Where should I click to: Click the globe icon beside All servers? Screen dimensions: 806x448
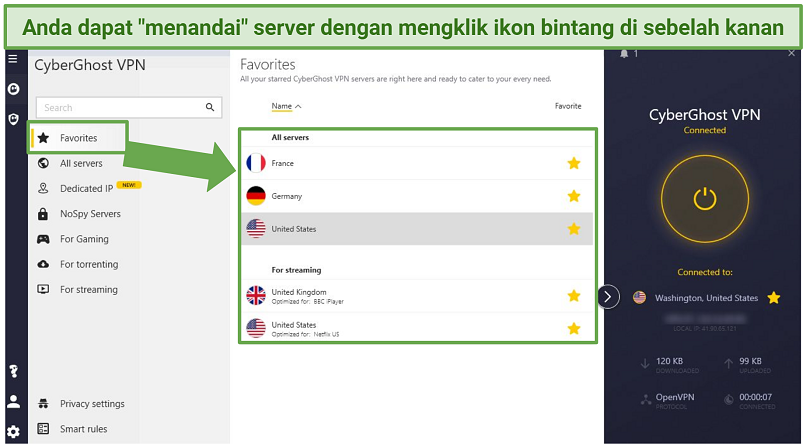pos(44,163)
